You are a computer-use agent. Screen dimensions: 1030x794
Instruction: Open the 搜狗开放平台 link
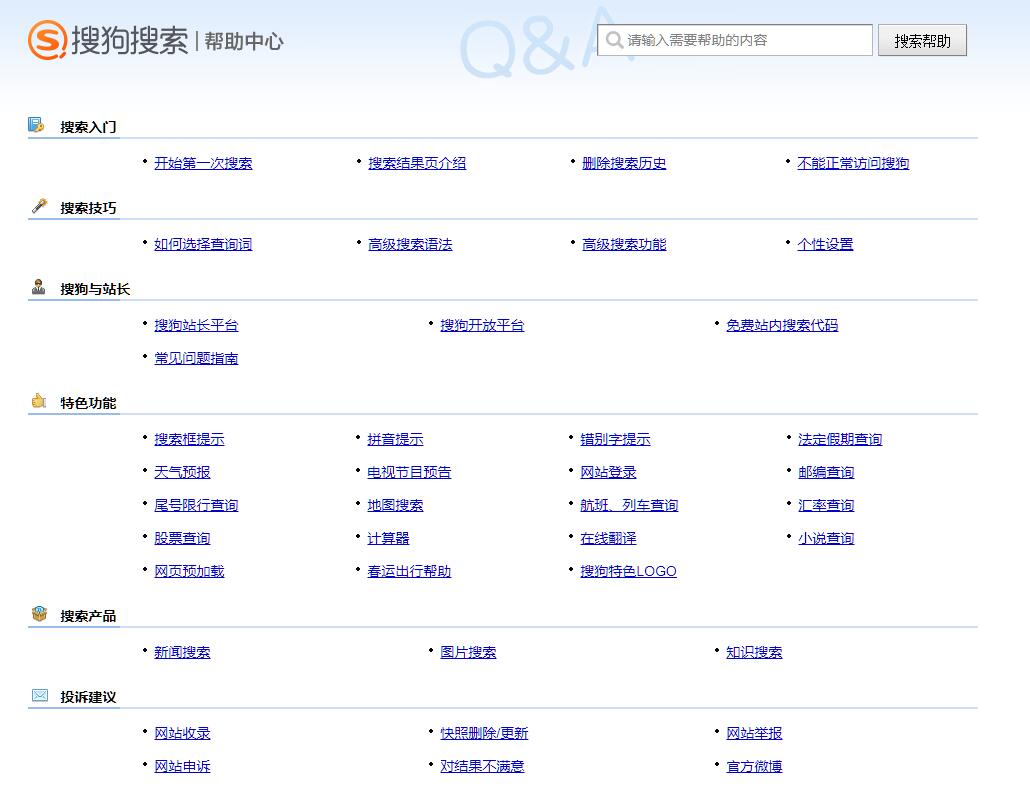pos(482,325)
